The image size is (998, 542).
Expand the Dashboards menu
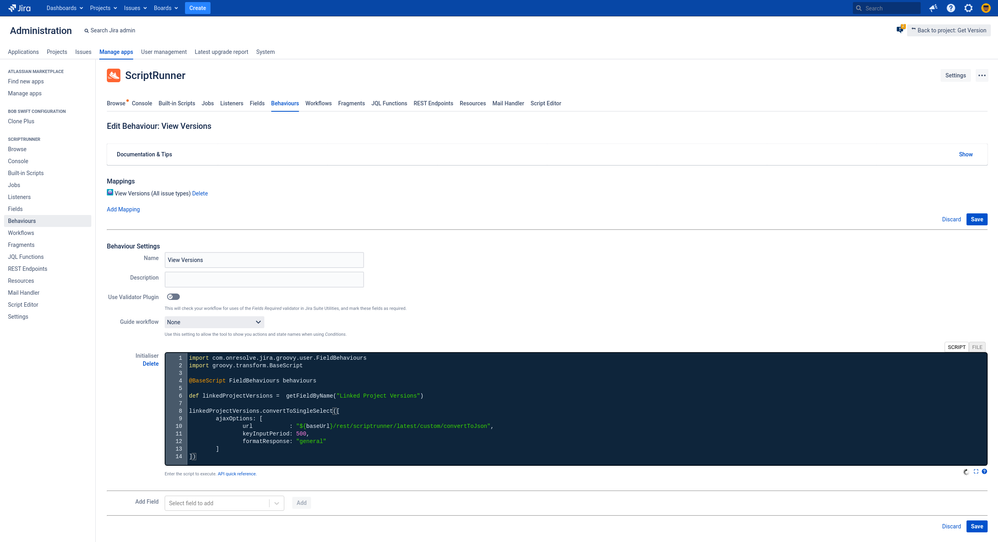tap(64, 8)
